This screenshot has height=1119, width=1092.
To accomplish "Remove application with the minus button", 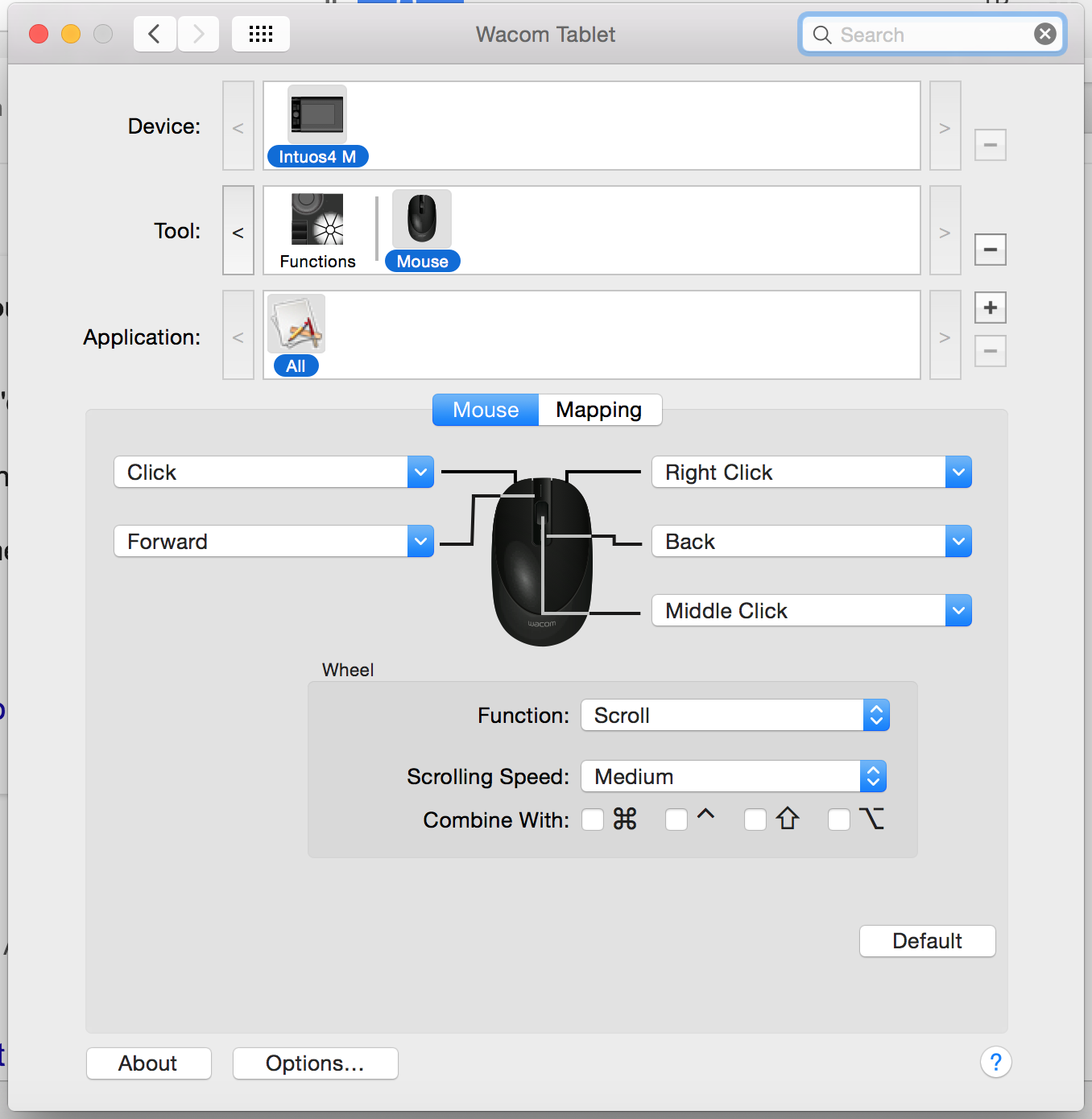I will coord(991,351).
